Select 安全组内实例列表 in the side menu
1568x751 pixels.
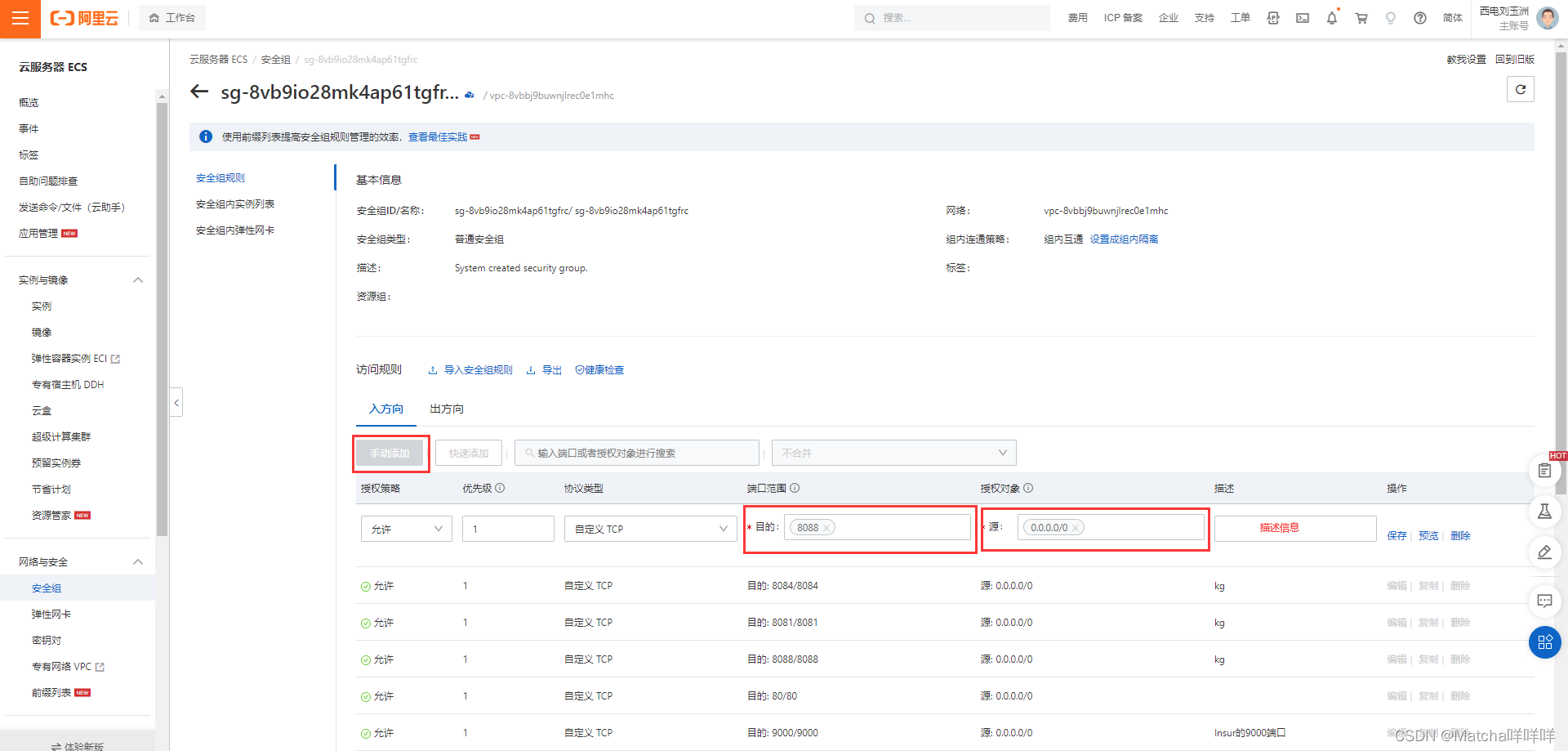tap(235, 204)
